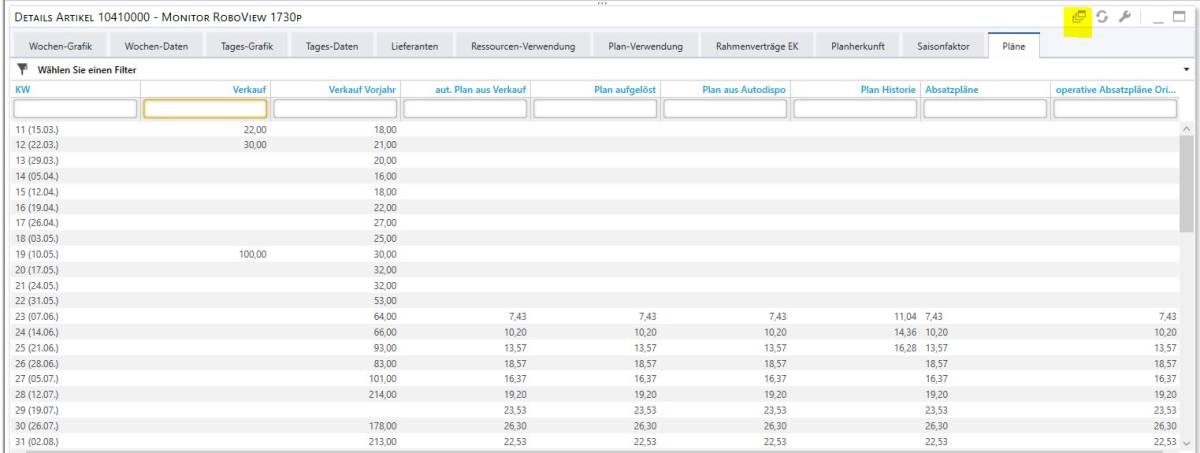1200x453 pixels.
Task: Focus the Verkauf Vorjahr filter field
Action: 335,109
